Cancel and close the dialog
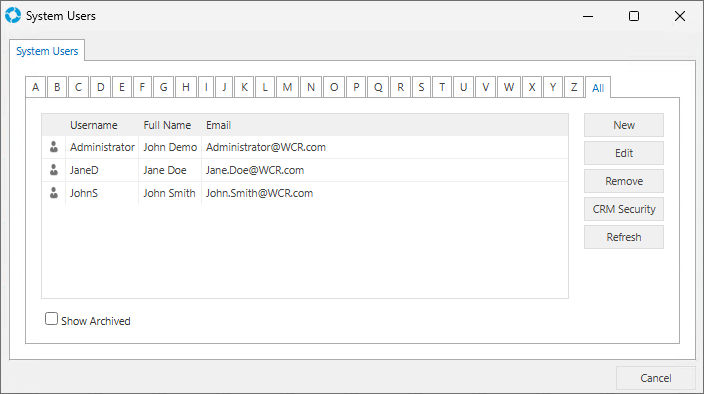The width and height of the screenshot is (704, 394). tap(656, 378)
